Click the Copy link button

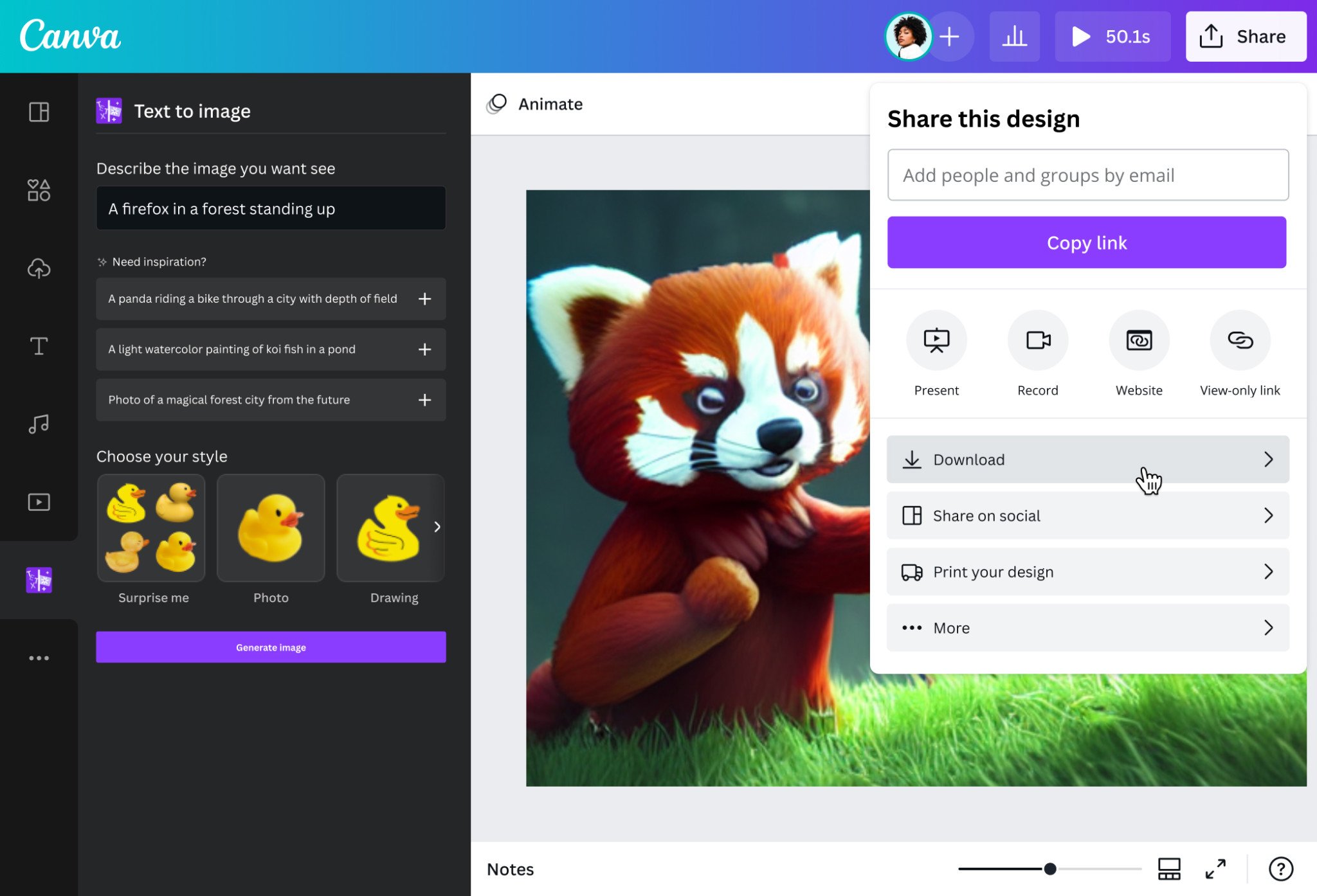point(1088,242)
